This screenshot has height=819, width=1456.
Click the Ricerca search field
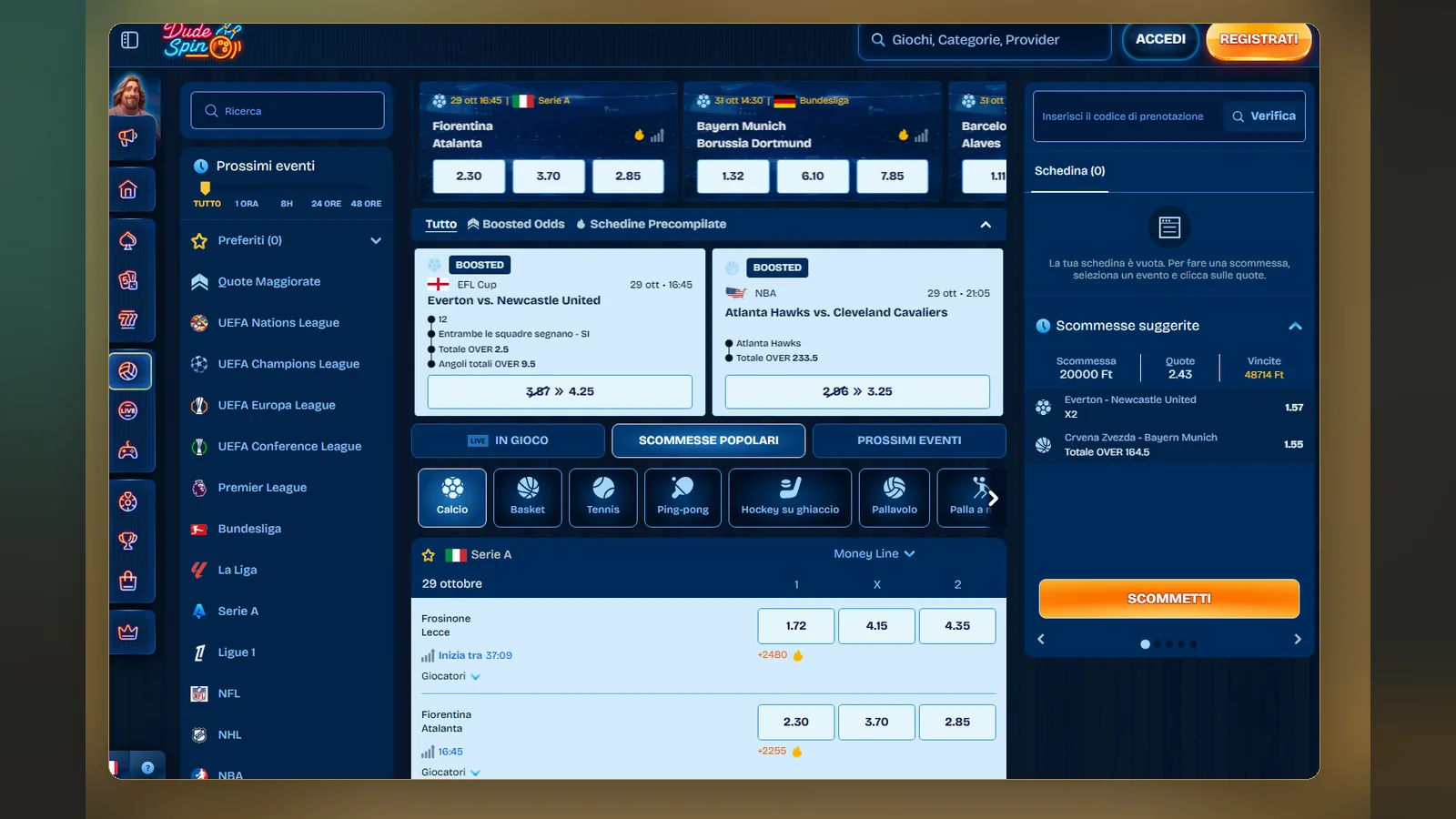[288, 110]
